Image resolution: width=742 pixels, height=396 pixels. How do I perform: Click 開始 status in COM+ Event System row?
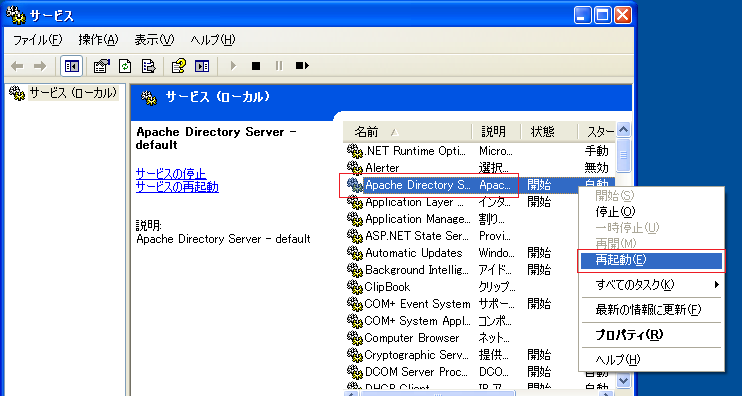[539, 304]
